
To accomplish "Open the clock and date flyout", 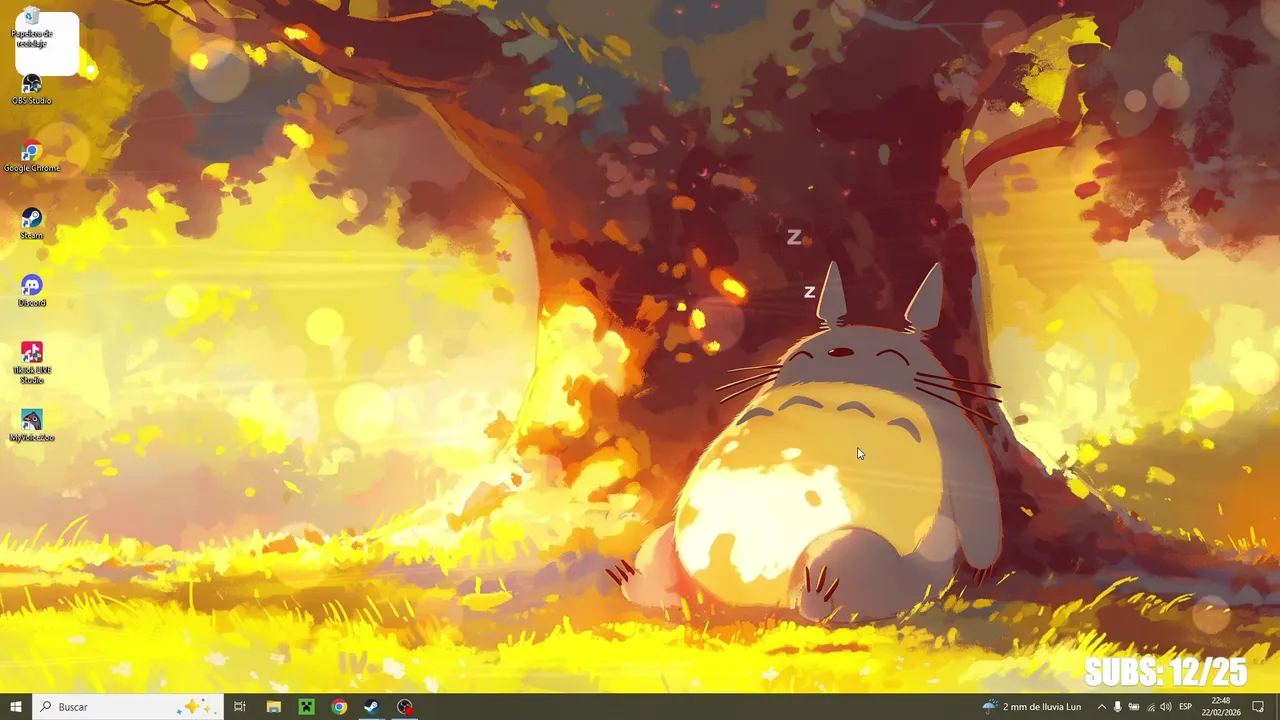I will click(x=1221, y=707).
